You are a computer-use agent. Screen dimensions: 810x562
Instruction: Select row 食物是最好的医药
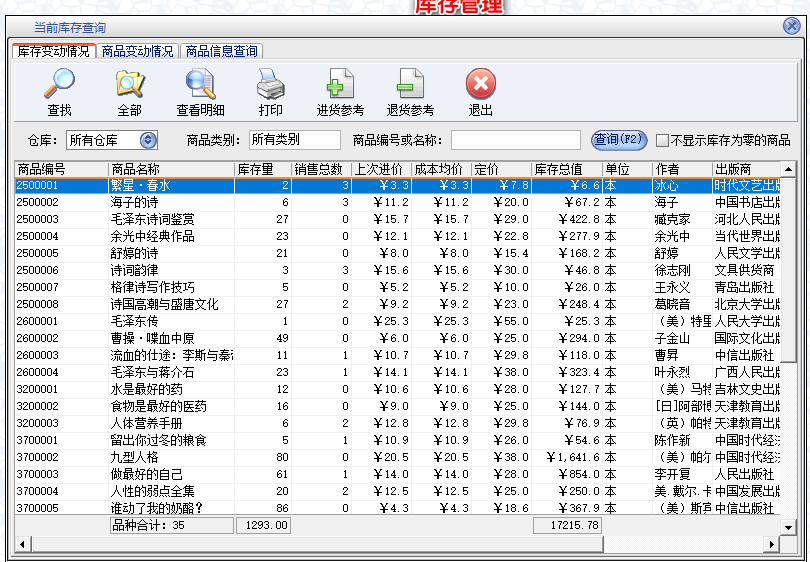click(x=397, y=407)
